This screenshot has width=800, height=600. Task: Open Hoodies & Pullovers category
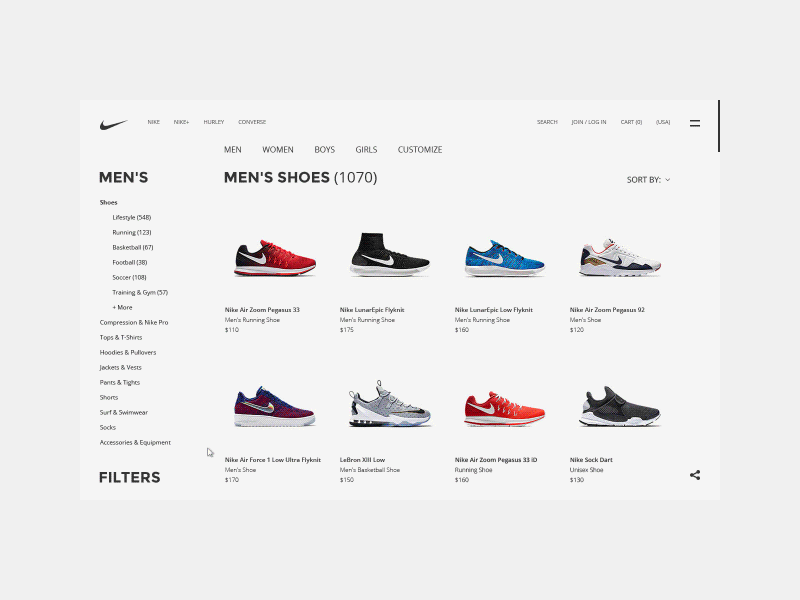point(128,352)
